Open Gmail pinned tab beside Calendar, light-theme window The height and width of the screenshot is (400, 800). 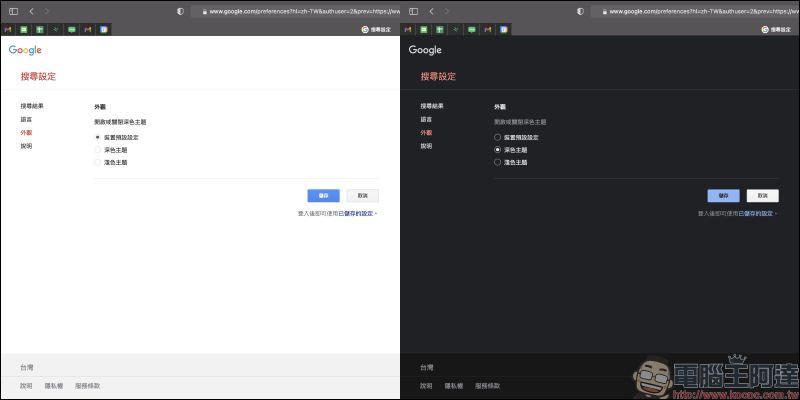click(x=88, y=30)
